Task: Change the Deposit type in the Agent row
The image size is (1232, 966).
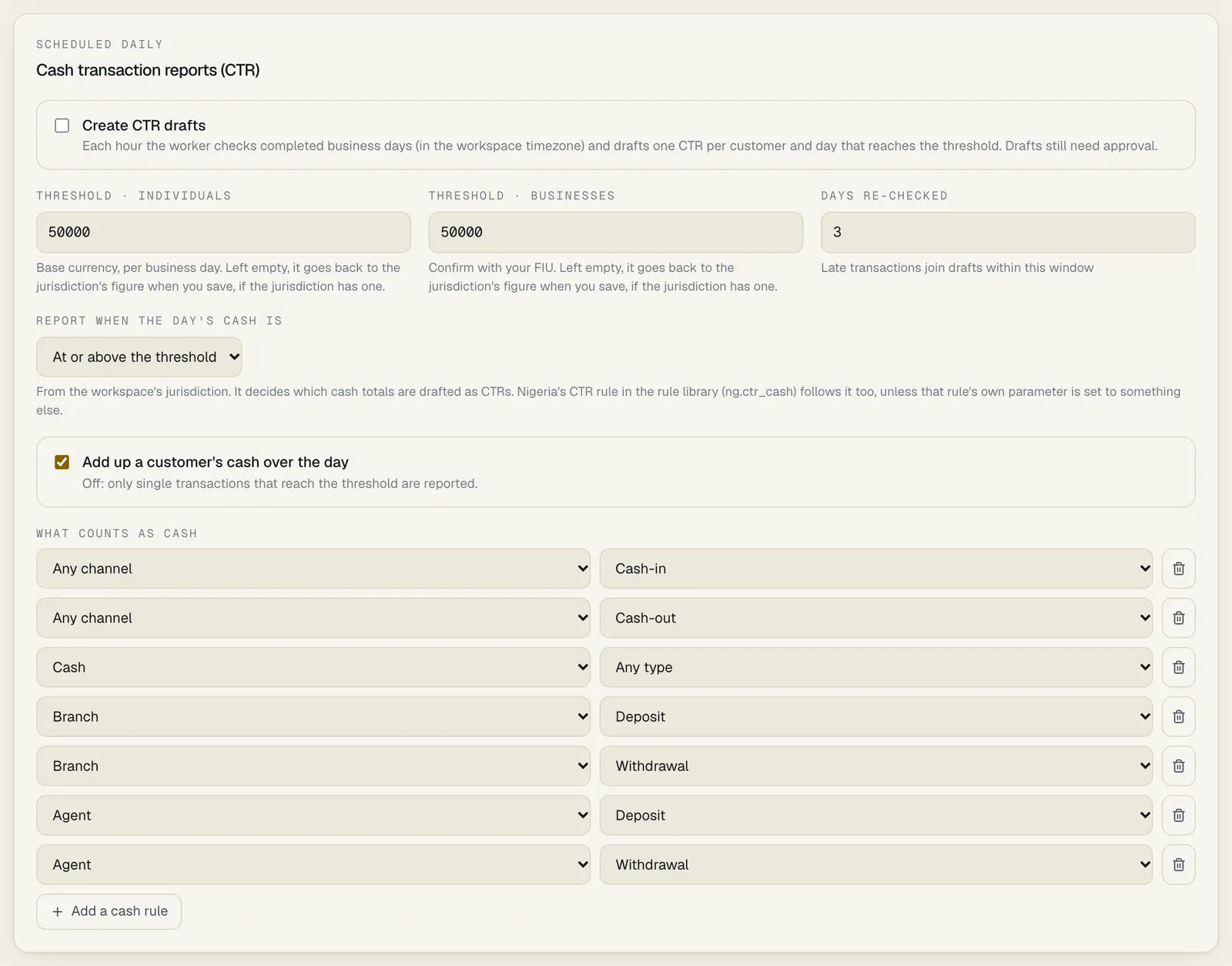Action: (876, 815)
